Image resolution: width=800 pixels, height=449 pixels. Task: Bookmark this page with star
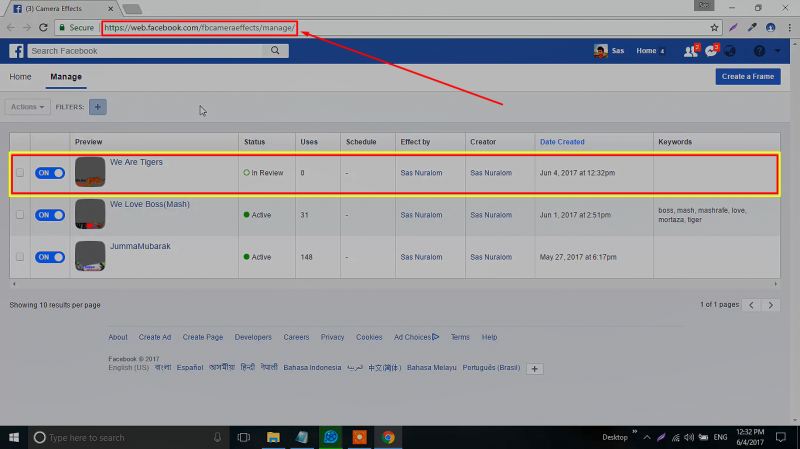pyautogui.click(x=714, y=28)
